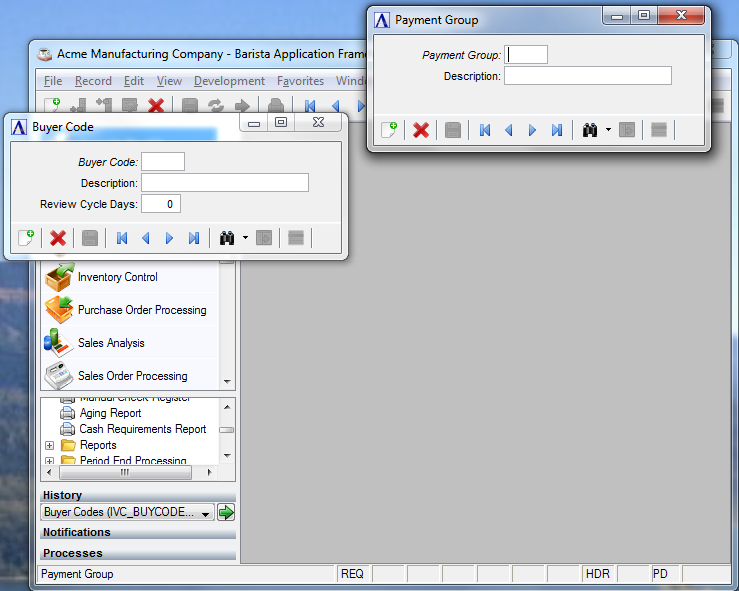739x591 pixels.
Task: Go to first record in Payment Group window
Action: point(485,130)
